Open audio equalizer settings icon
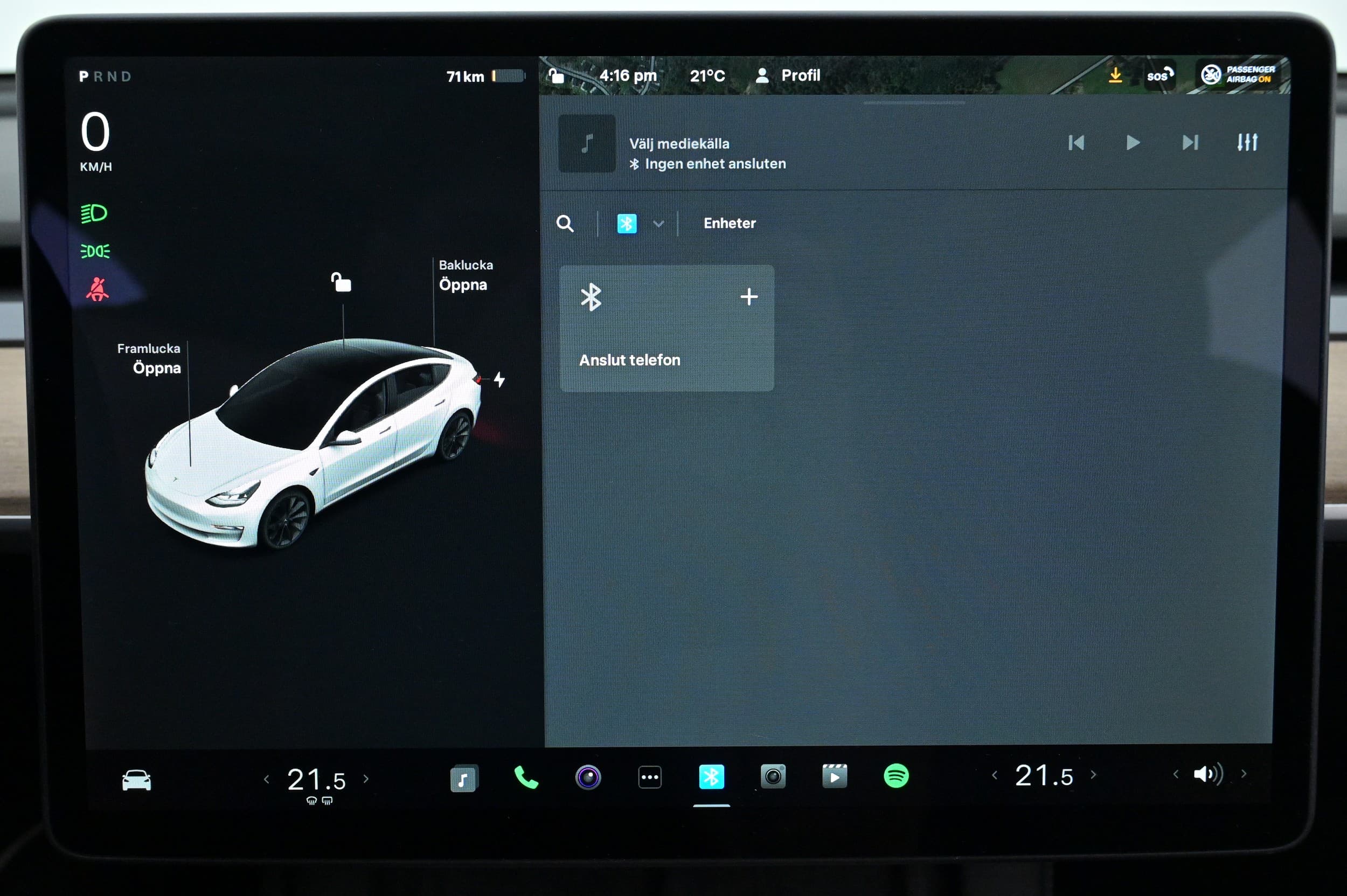This screenshot has width=1347, height=896. point(1247,142)
